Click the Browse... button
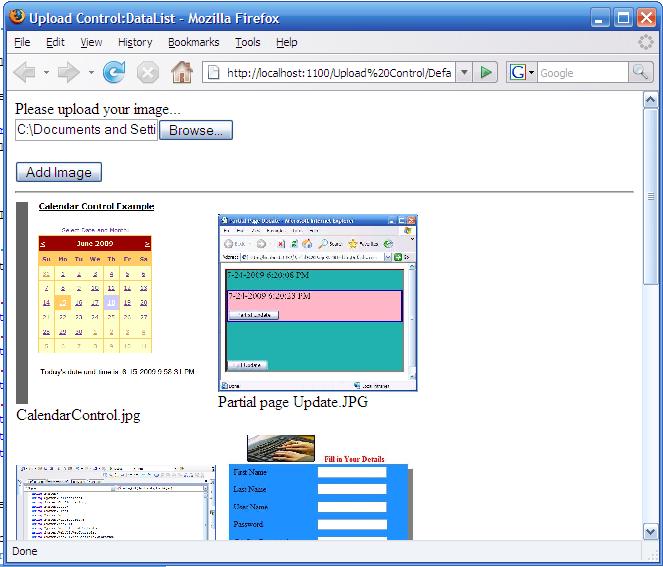Viewport: 663px width, 567px height. pos(196,130)
